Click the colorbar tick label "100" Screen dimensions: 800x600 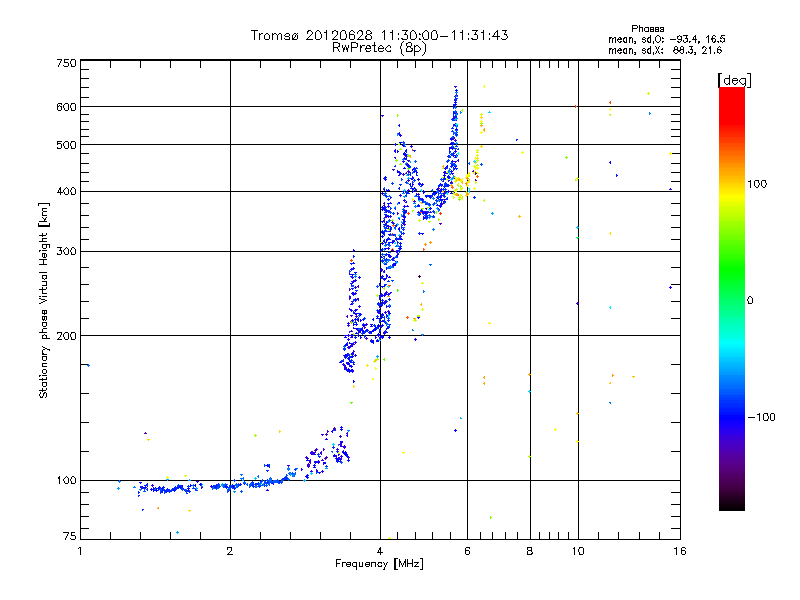(x=757, y=184)
